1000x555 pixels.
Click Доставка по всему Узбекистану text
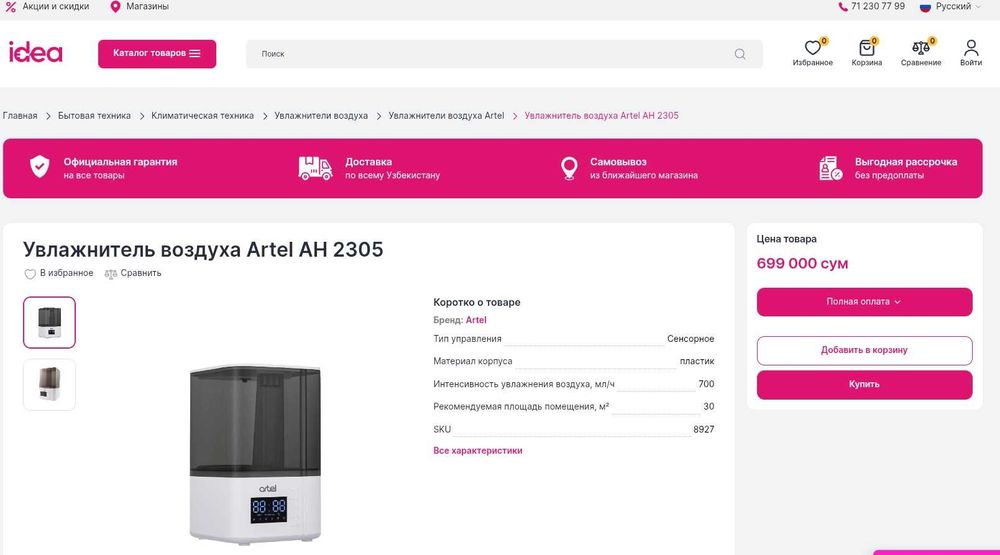tap(392, 168)
